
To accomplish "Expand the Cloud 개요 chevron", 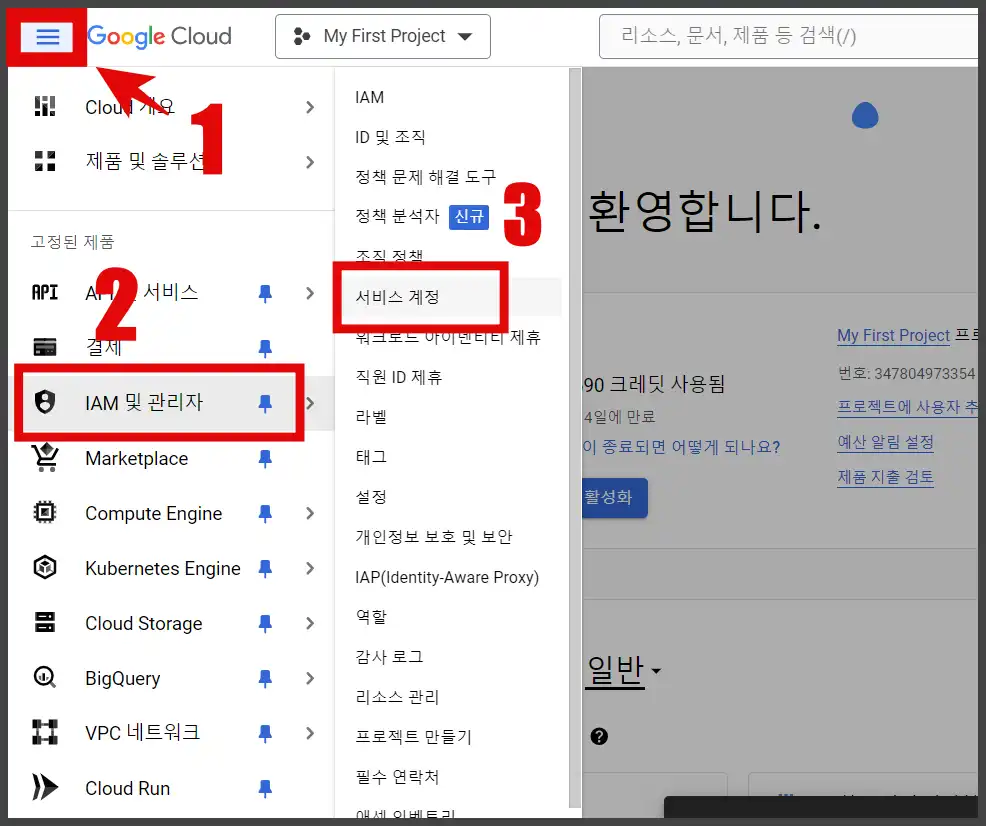I will pyautogui.click(x=309, y=107).
